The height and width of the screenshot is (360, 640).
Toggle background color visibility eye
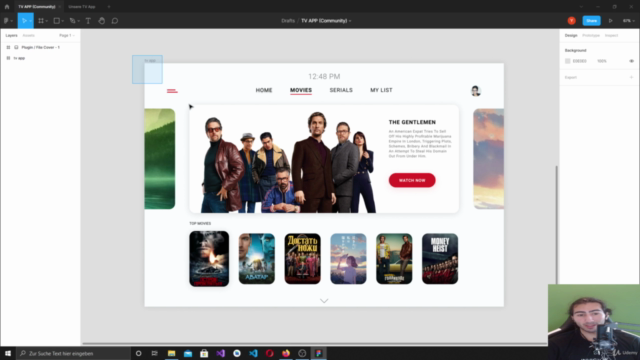[631, 61]
